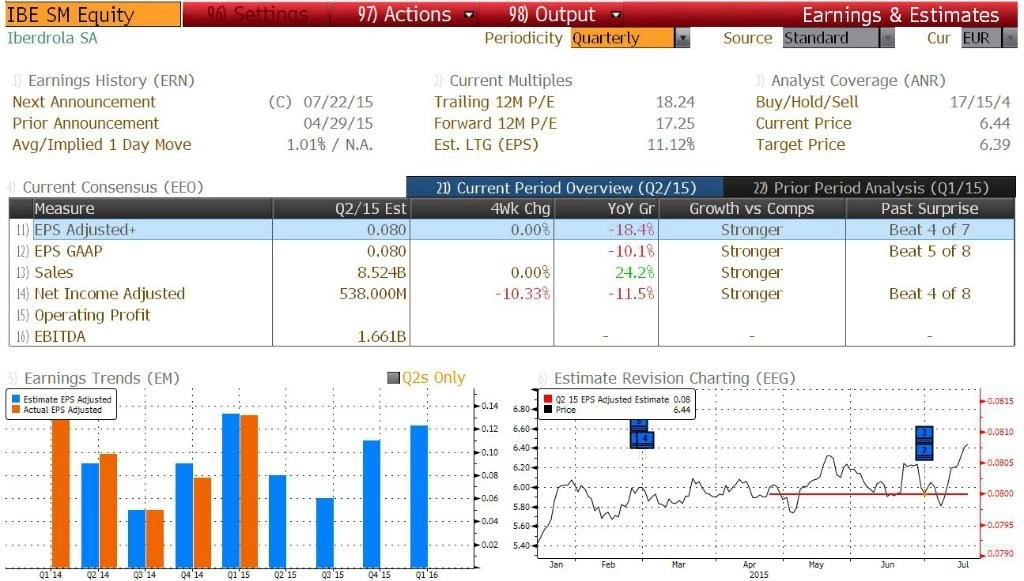Toggle the Q2s Only checkbox
1024x581 pixels.
393,378
